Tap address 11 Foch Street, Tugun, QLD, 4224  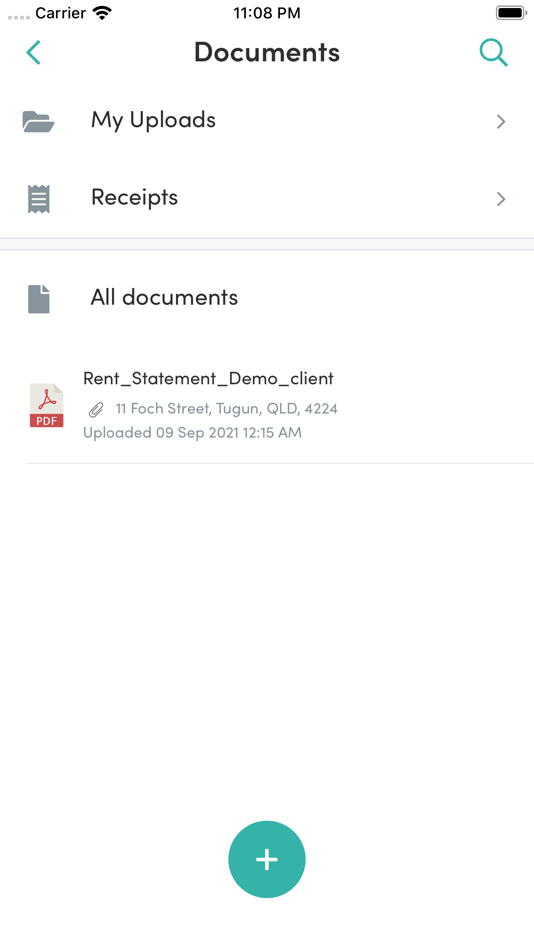227,409
